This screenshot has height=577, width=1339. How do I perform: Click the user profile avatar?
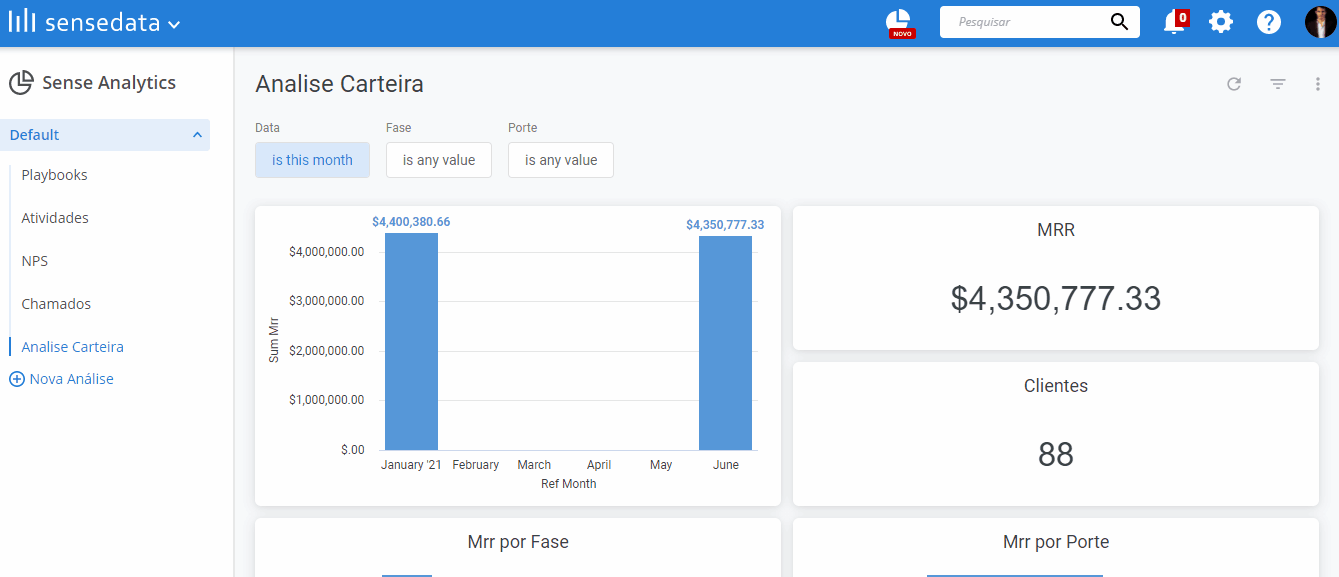1320,22
